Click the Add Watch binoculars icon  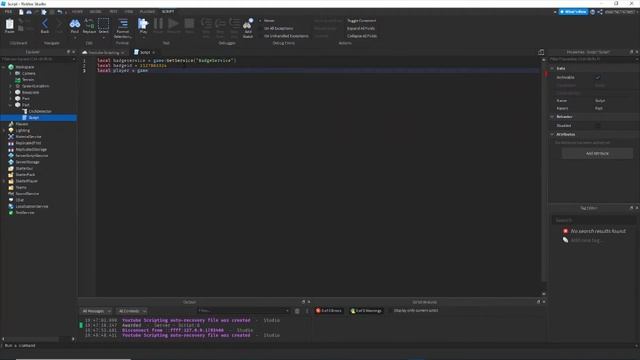(x=248, y=24)
